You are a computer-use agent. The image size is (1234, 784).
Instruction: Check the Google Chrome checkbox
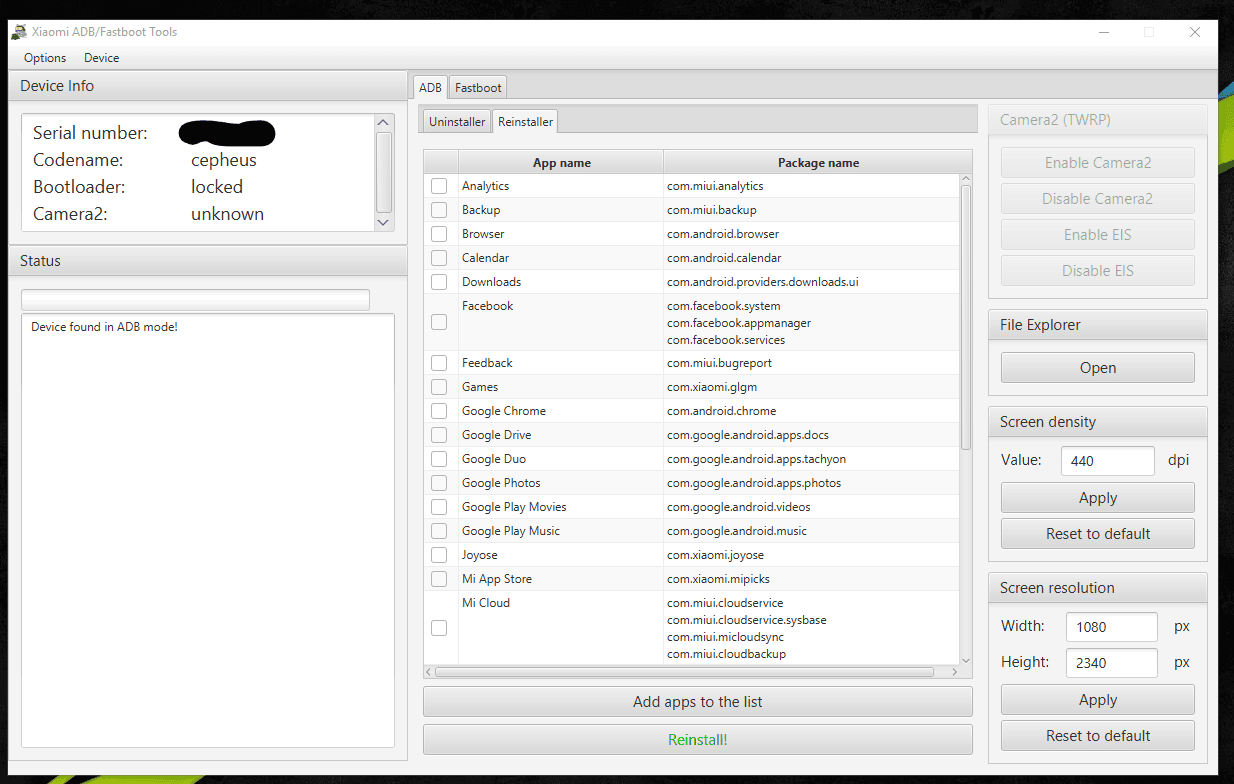point(439,411)
